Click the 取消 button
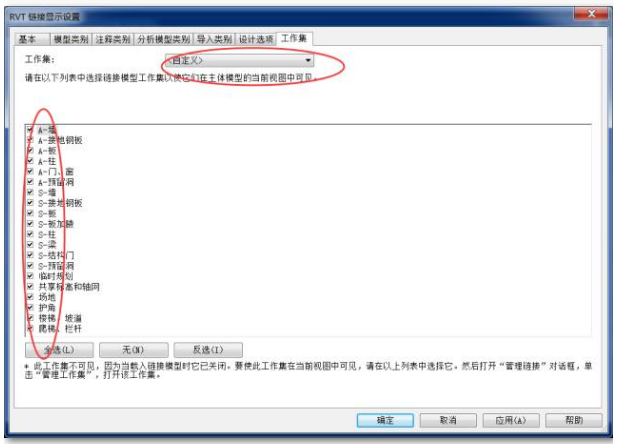The width and height of the screenshot is (619, 444). click(x=448, y=420)
